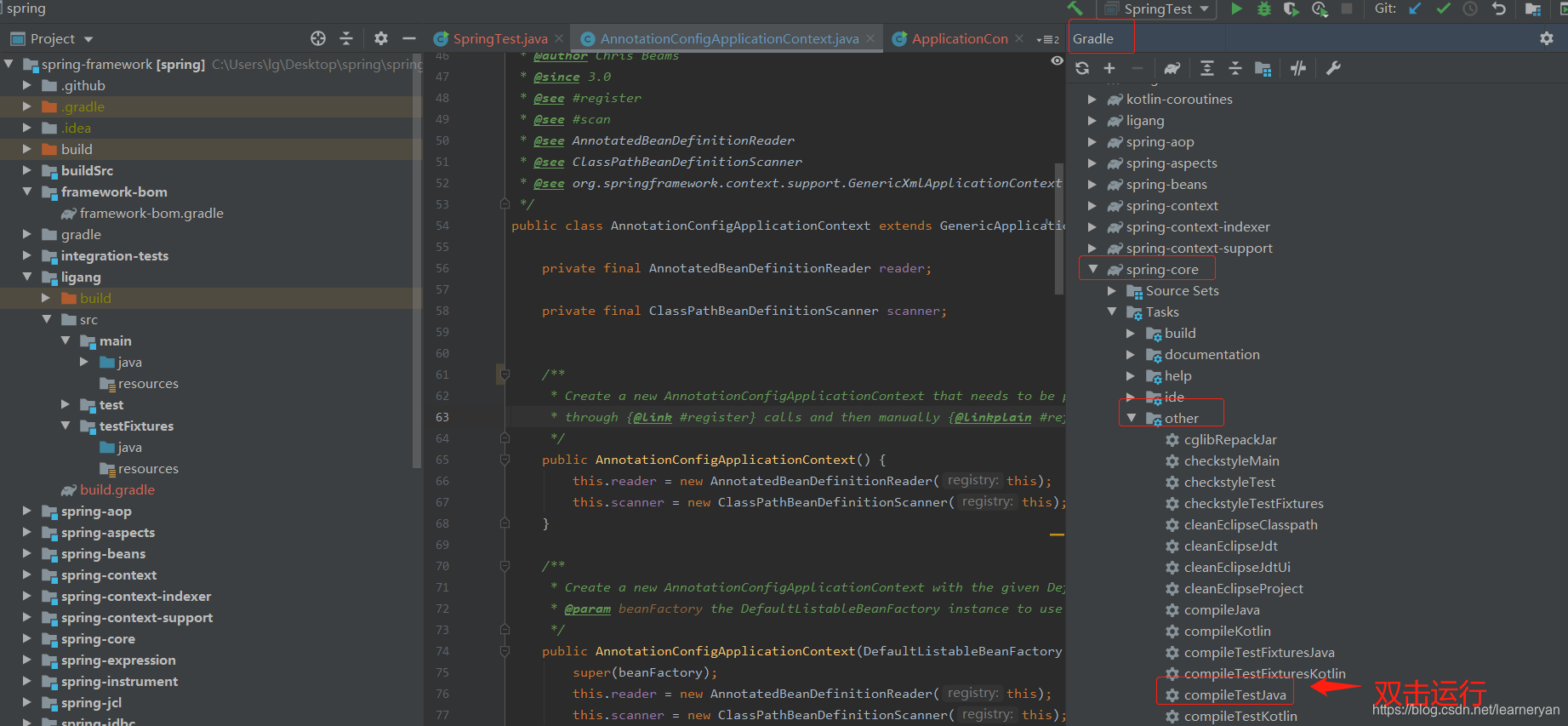Collapse all in Project panel
The height and width of the screenshot is (726, 1568).
(346, 38)
